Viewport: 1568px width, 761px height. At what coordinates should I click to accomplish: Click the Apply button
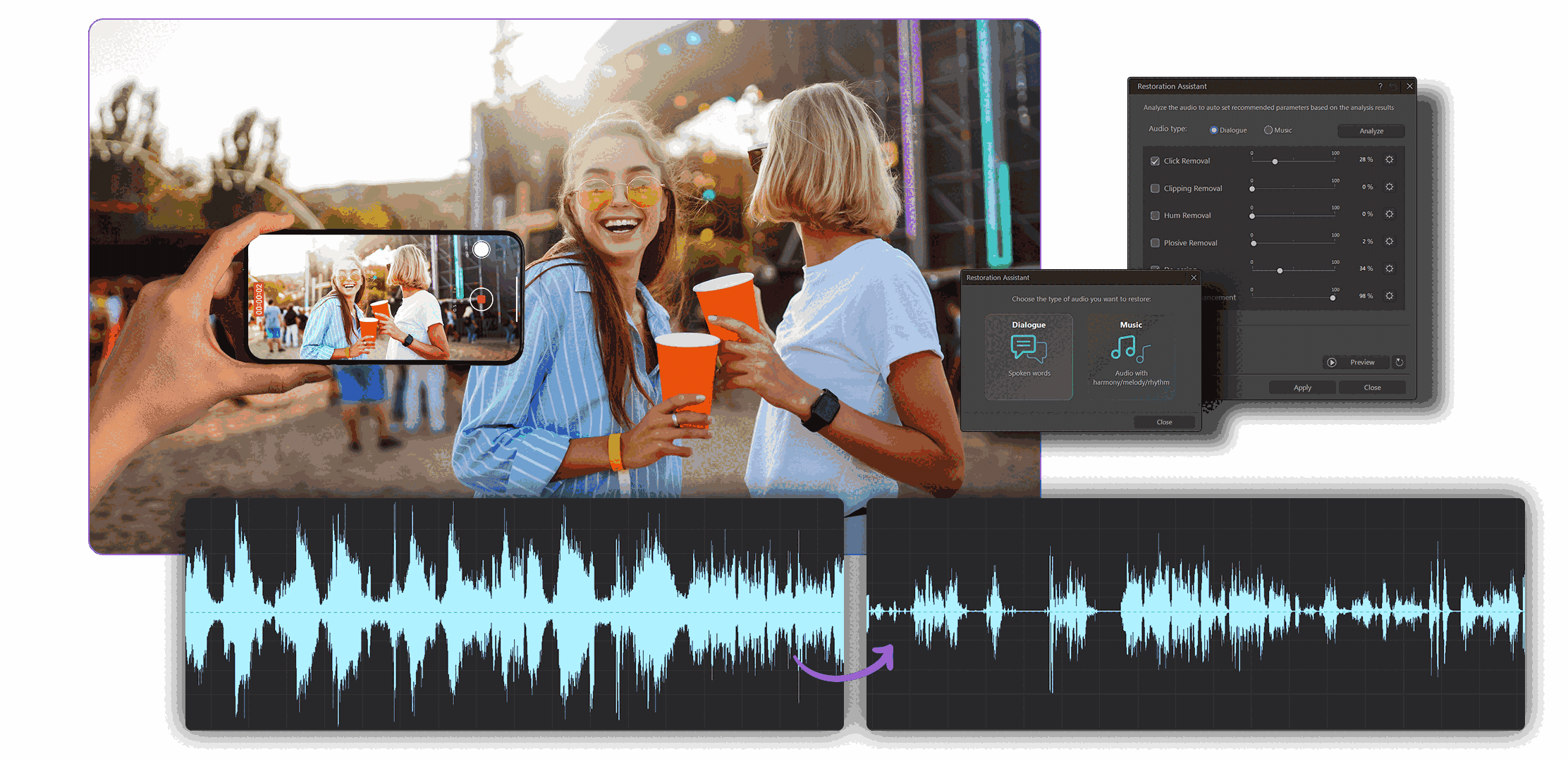(1302, 388)
